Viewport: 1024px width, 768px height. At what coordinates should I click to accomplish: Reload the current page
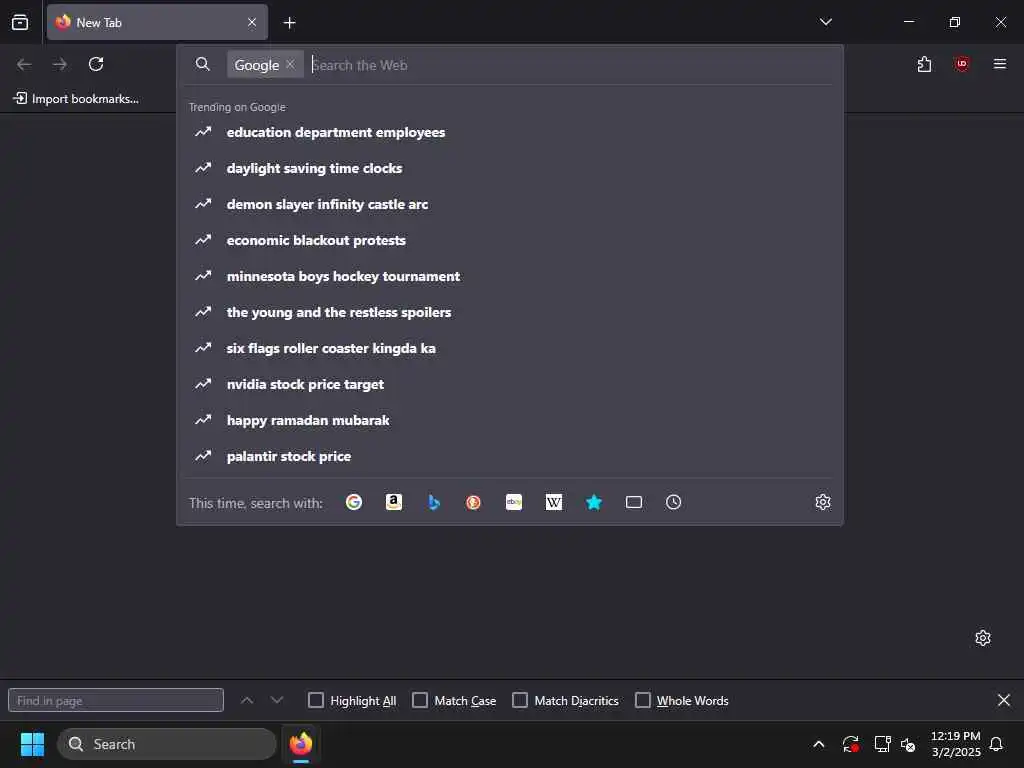tap(96, 64)
